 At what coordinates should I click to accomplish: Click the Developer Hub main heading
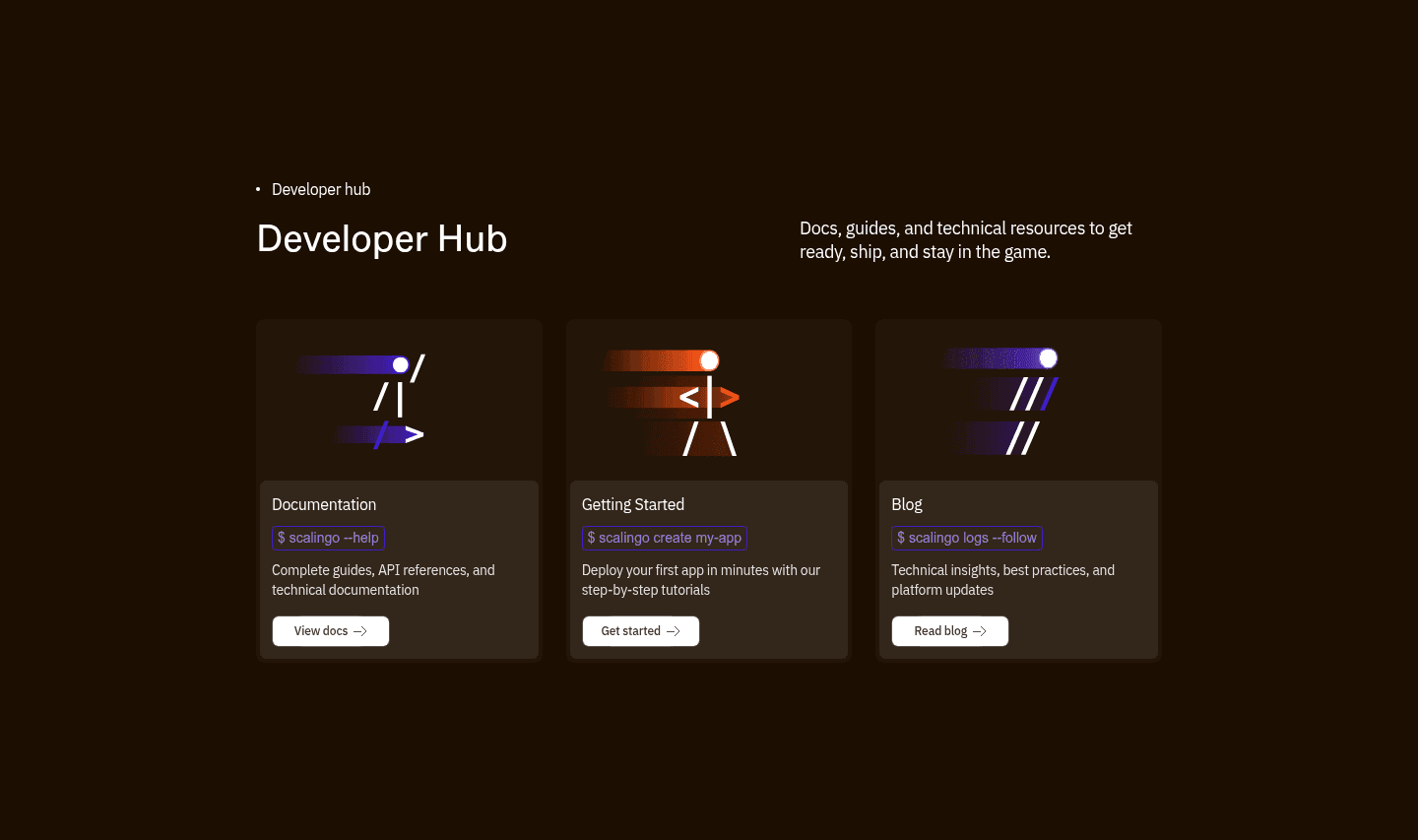point(382,239)
